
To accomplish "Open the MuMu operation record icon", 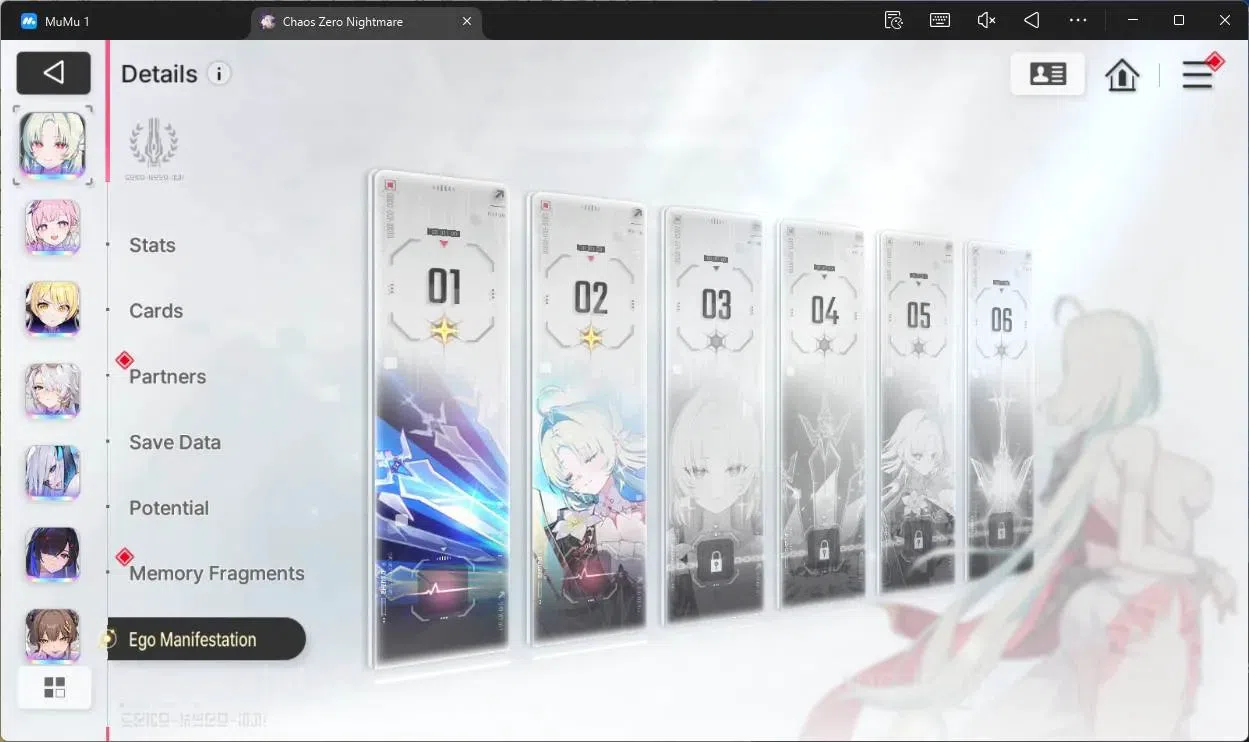I will [x=894, y=20].
